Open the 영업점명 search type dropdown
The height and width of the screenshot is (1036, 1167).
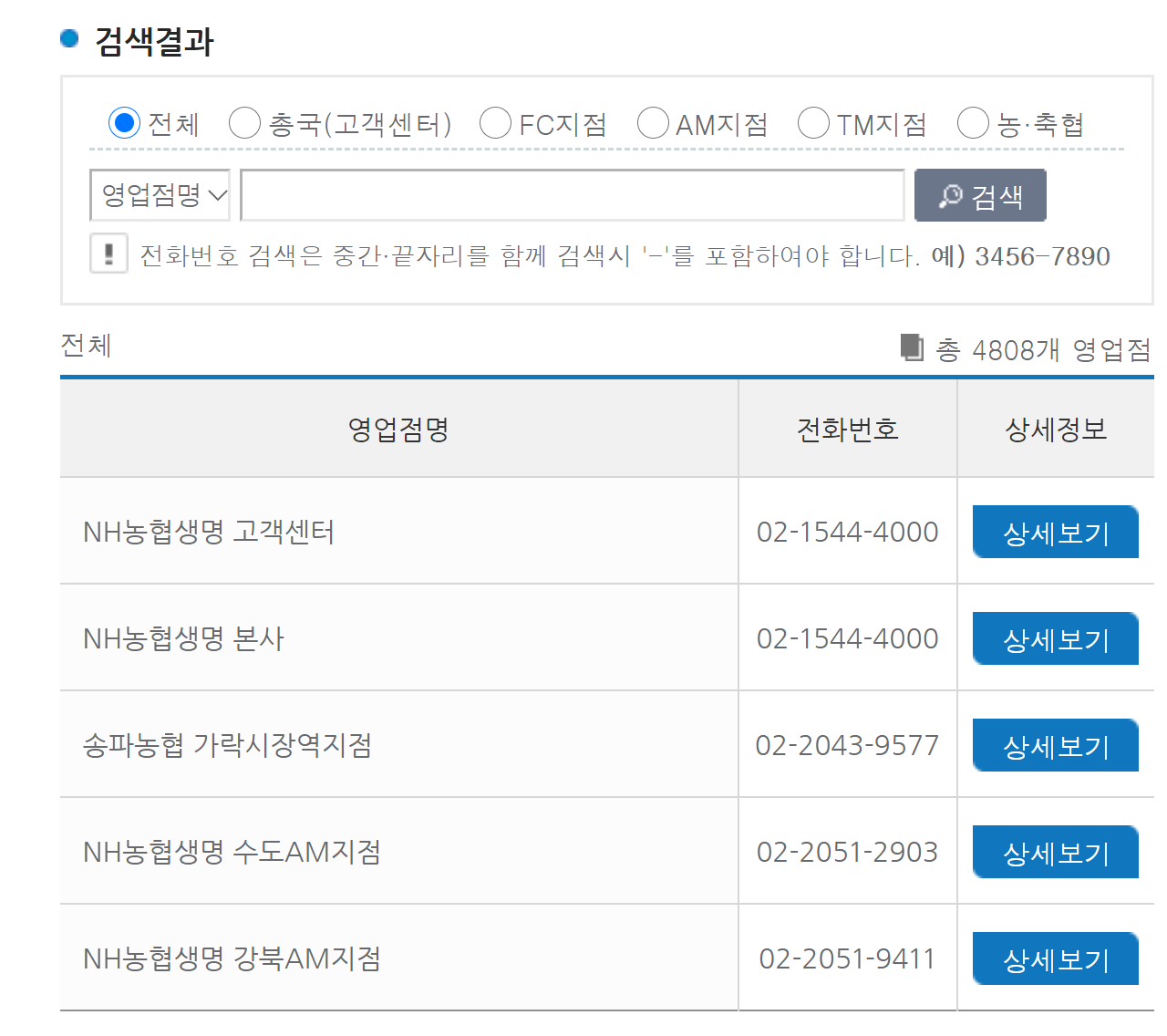pos(160,195)
